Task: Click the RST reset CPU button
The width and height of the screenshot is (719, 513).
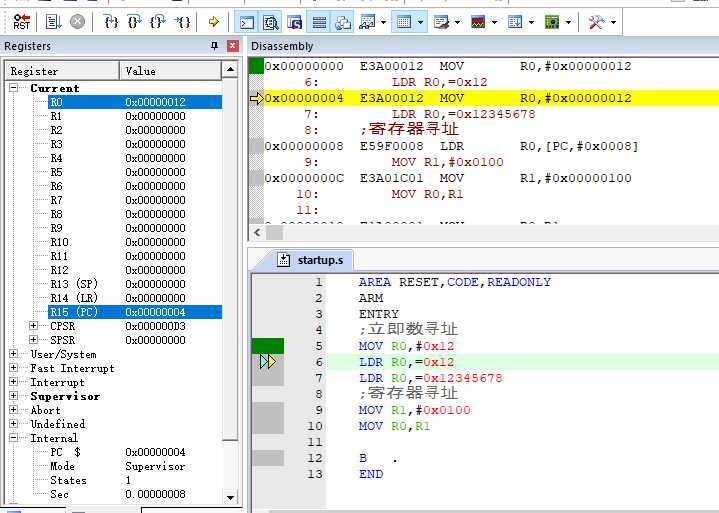Action: pyautogui.click(x=22, y=21)
